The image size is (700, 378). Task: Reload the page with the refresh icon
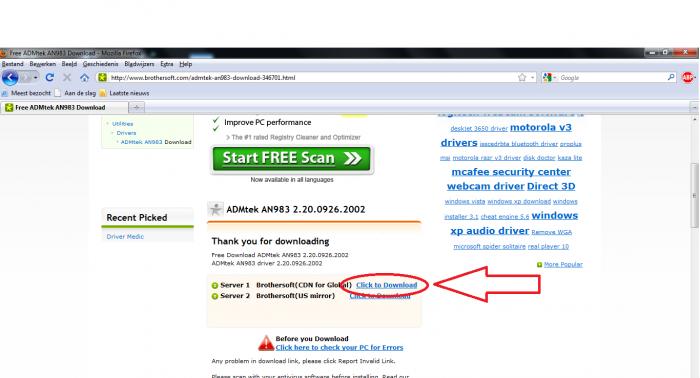tap(50, 78)
